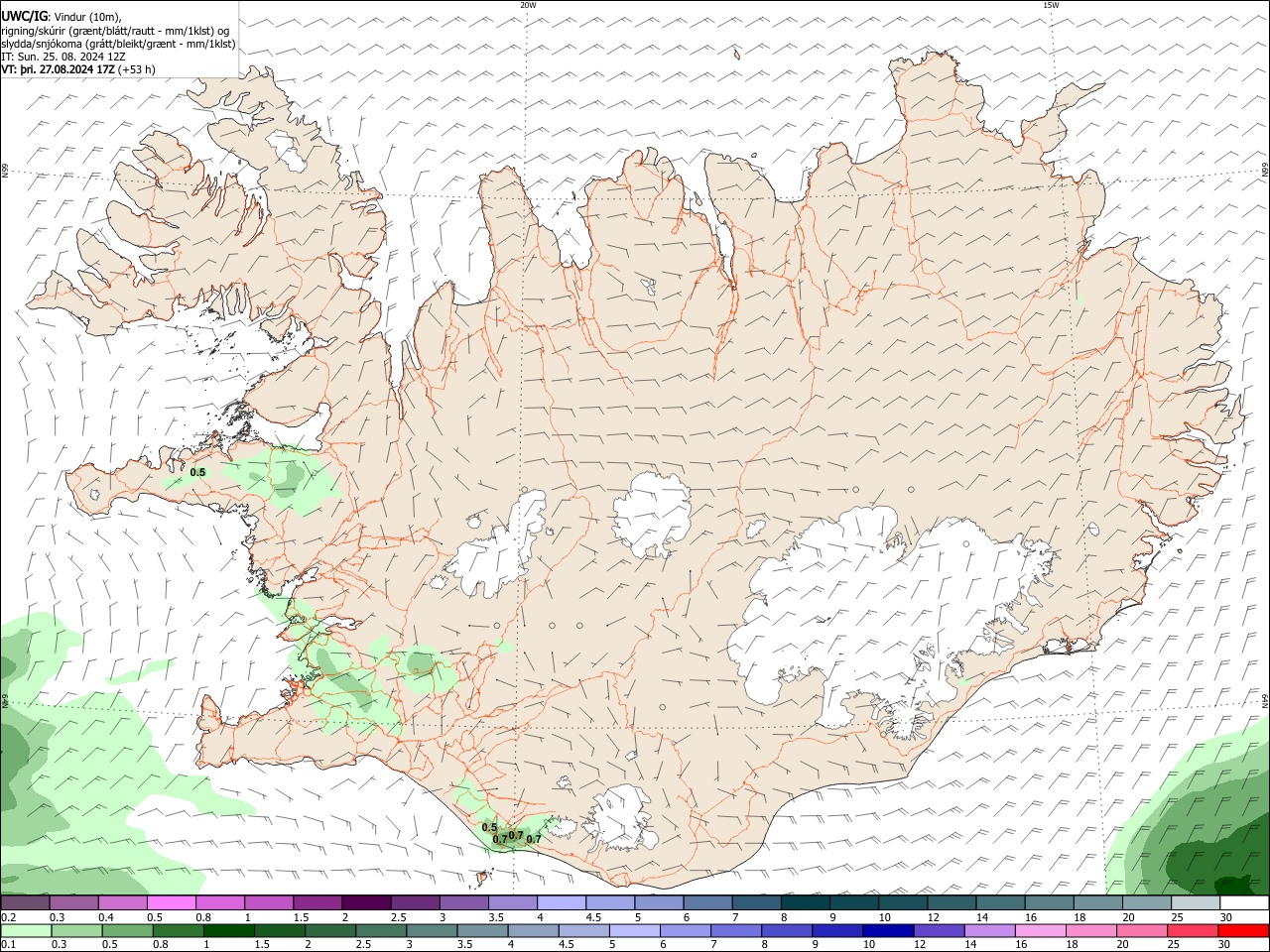Click the 'IT: Sun. 25. 08. 2024 12Z' line

tap(63, 57)
